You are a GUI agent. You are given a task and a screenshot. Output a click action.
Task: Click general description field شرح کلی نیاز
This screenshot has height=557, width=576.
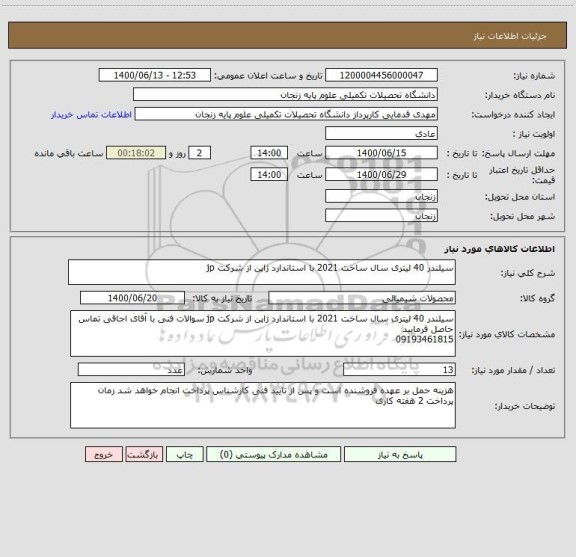coord(262,272)
